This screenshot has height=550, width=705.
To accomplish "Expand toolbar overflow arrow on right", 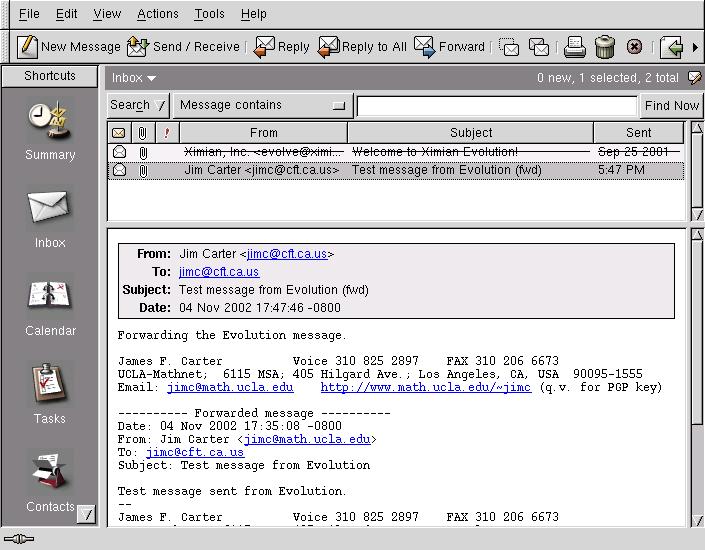I will click(x=694, y=46).
